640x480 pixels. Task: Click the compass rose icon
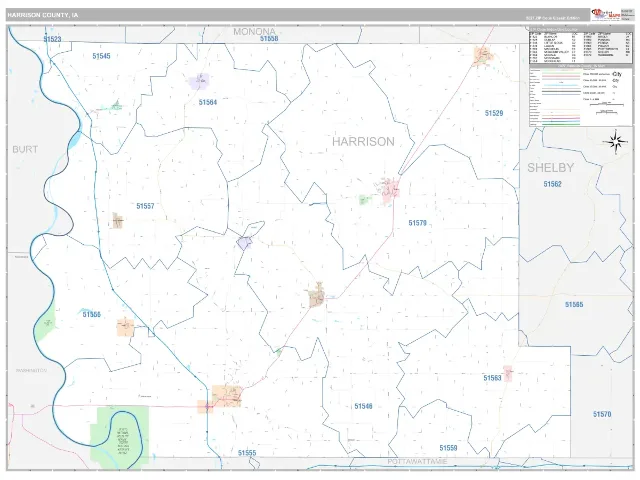[616, 142]
